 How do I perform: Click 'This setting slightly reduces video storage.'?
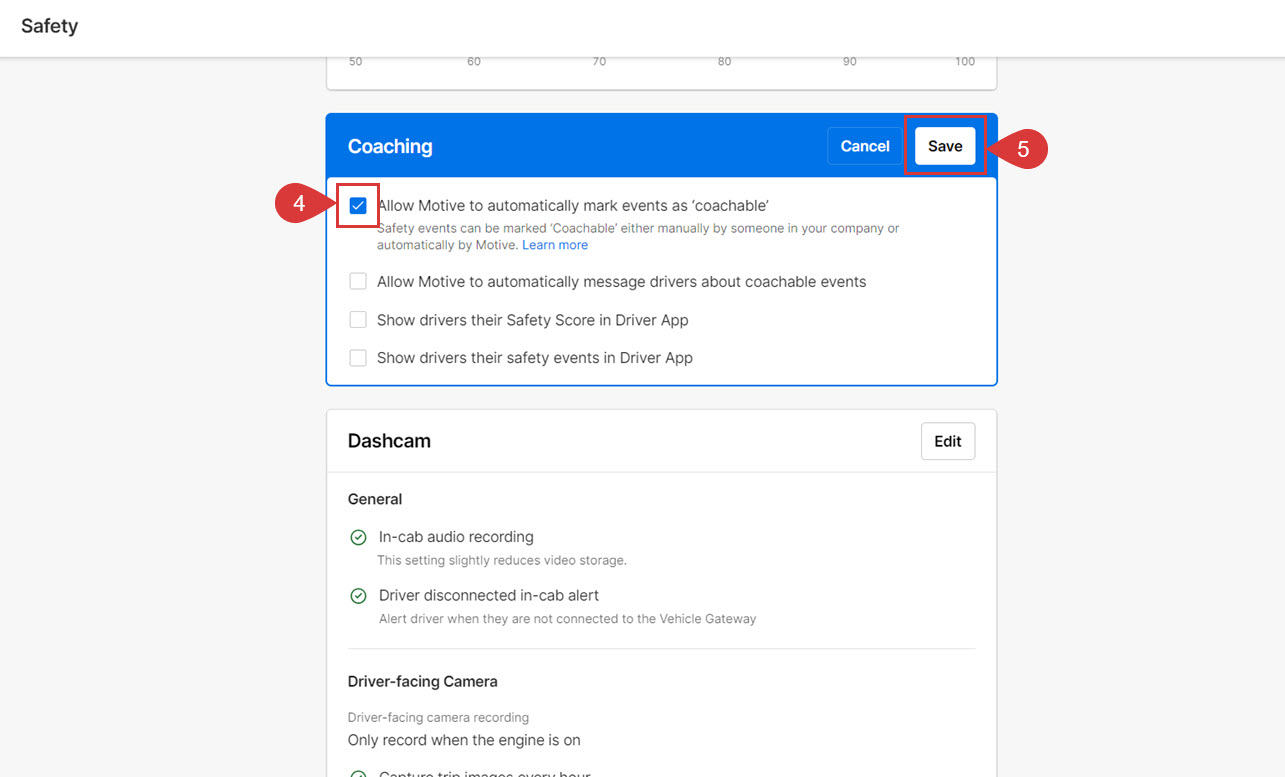coord(502,560)
